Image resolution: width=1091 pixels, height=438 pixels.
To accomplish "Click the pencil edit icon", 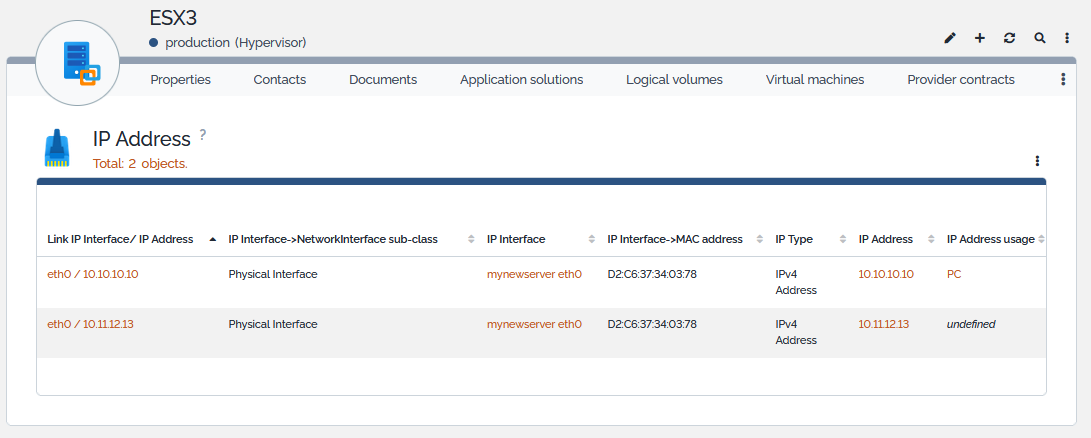I will pyautogui.click(x=950, y=38).
